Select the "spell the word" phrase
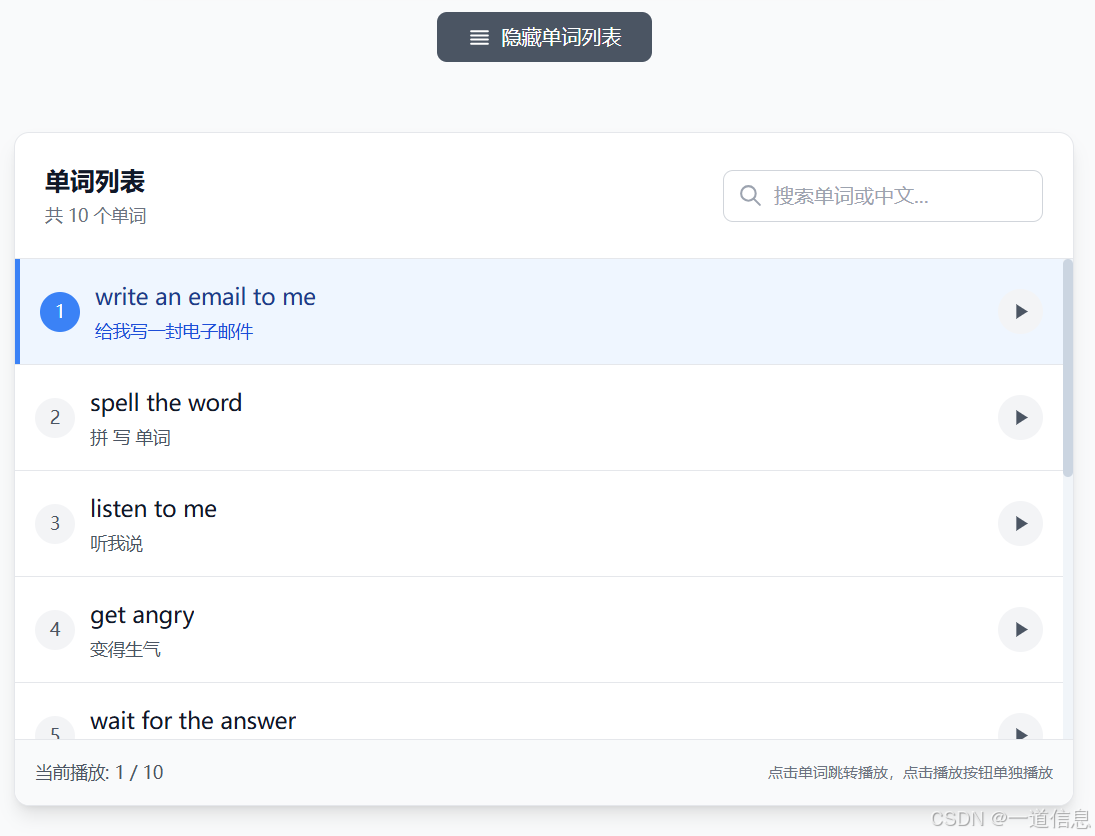1095x836 pixels. [166, 403]
